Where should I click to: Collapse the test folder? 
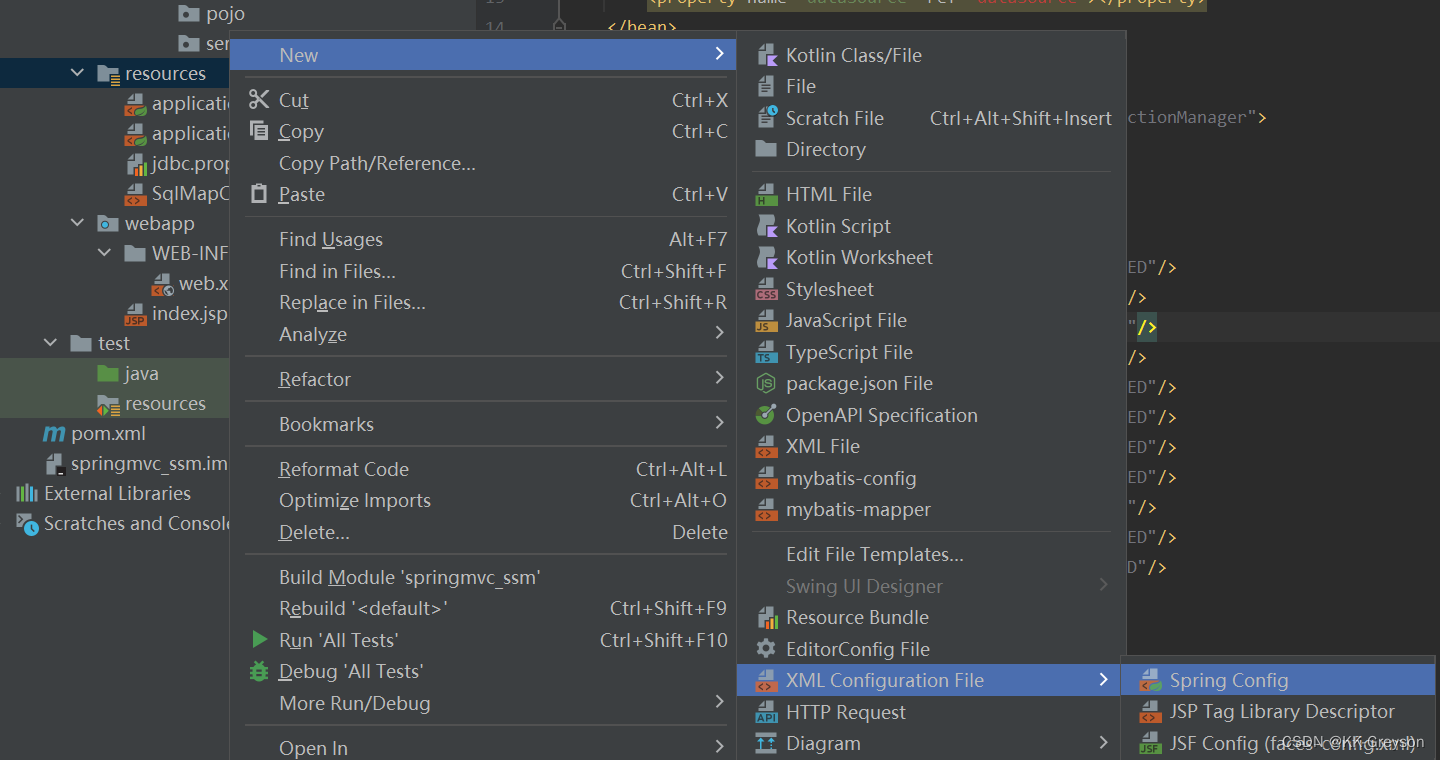51,343
